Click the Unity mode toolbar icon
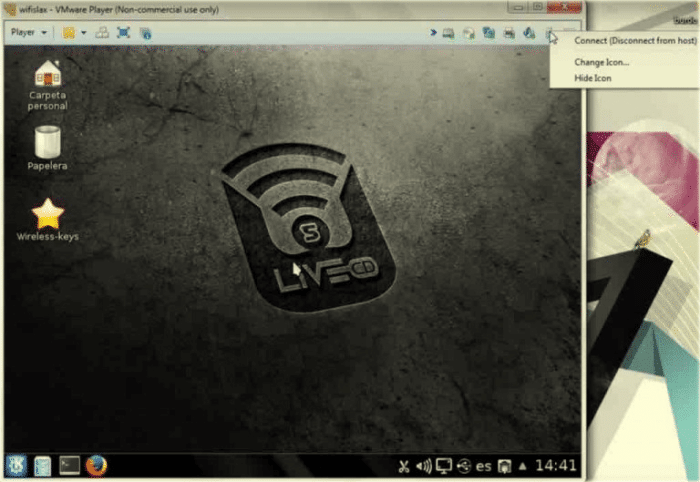Image resolution: width=700 pixels, height=482 pixels. [x=146, y=33]
